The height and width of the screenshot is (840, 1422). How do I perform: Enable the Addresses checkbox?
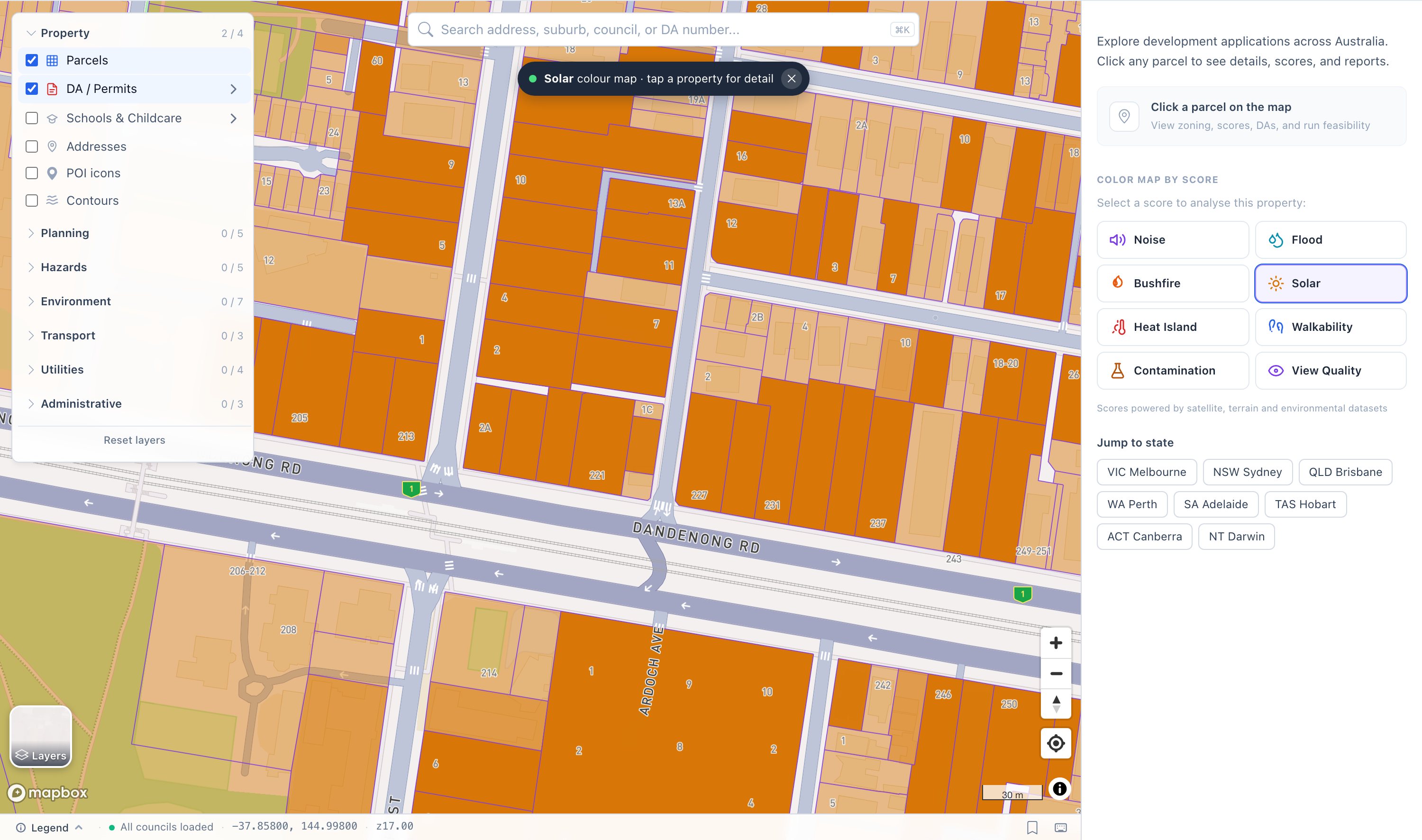(32, 146)
